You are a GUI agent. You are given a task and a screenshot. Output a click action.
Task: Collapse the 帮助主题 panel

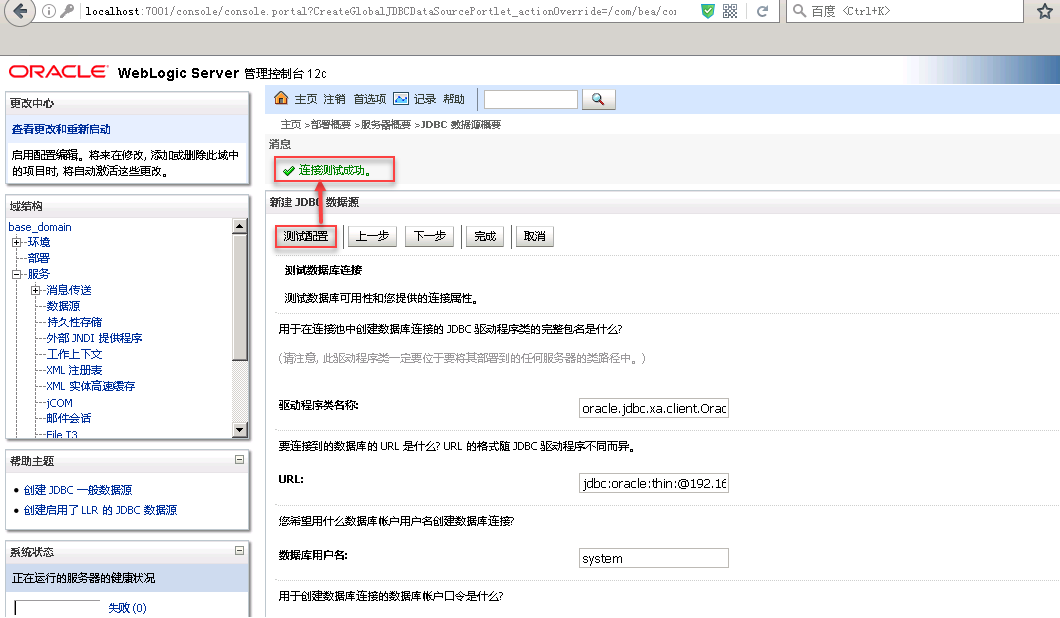point(239,460)
